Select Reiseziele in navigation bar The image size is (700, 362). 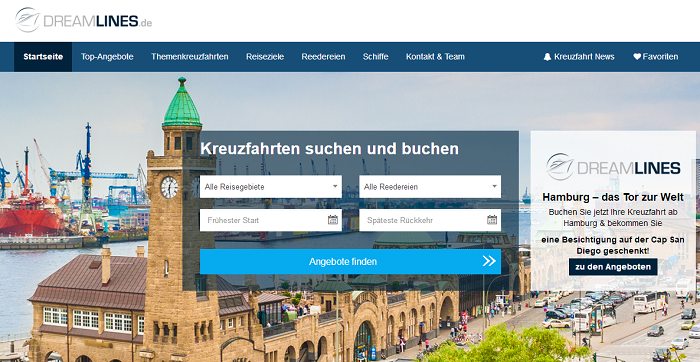(265, 57)
